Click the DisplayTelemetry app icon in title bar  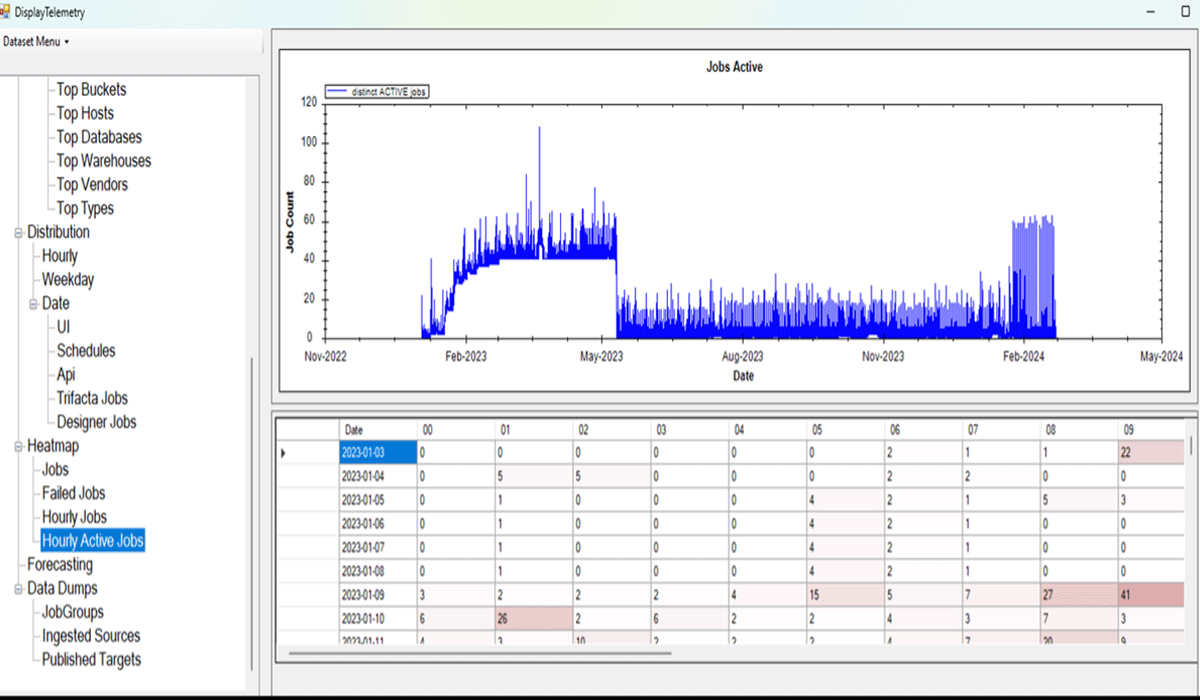coord(6,12)
